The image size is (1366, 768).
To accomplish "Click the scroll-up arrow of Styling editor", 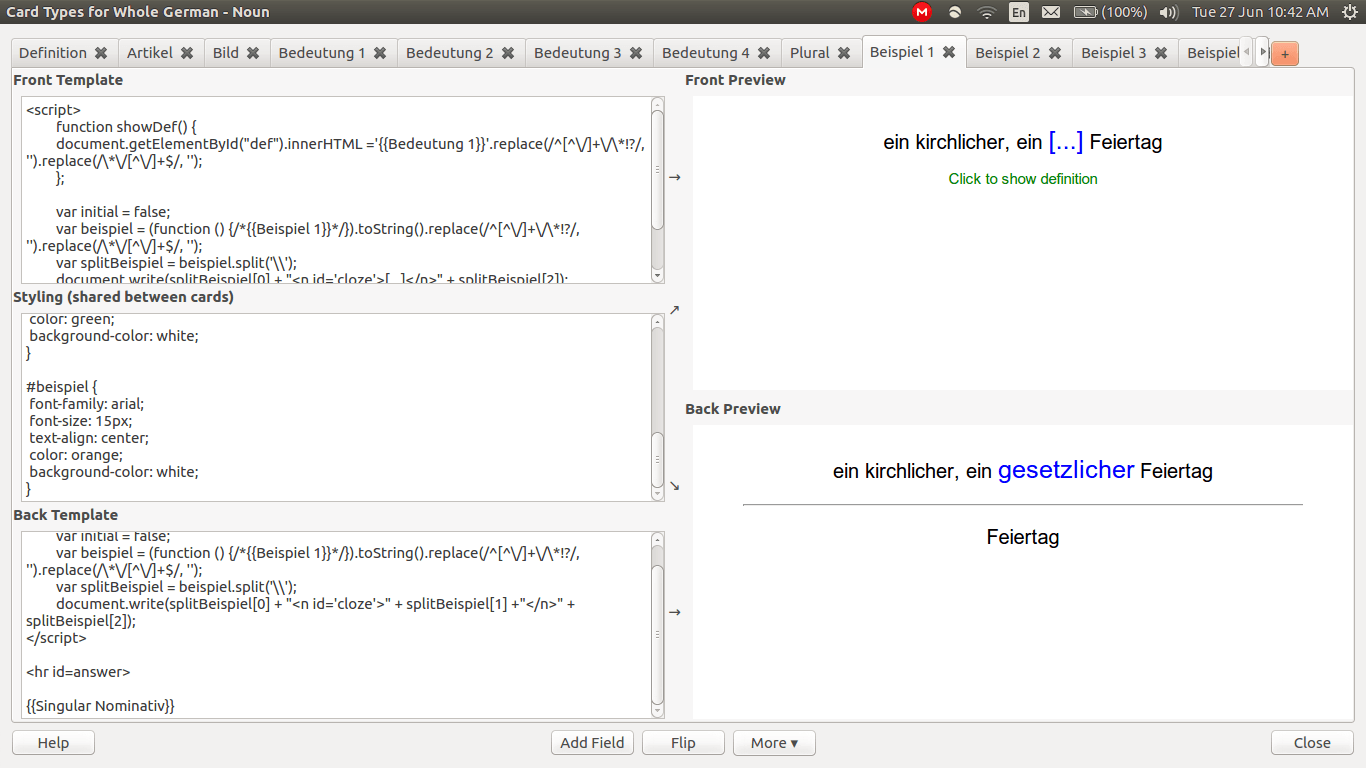I will pos(657,321).
